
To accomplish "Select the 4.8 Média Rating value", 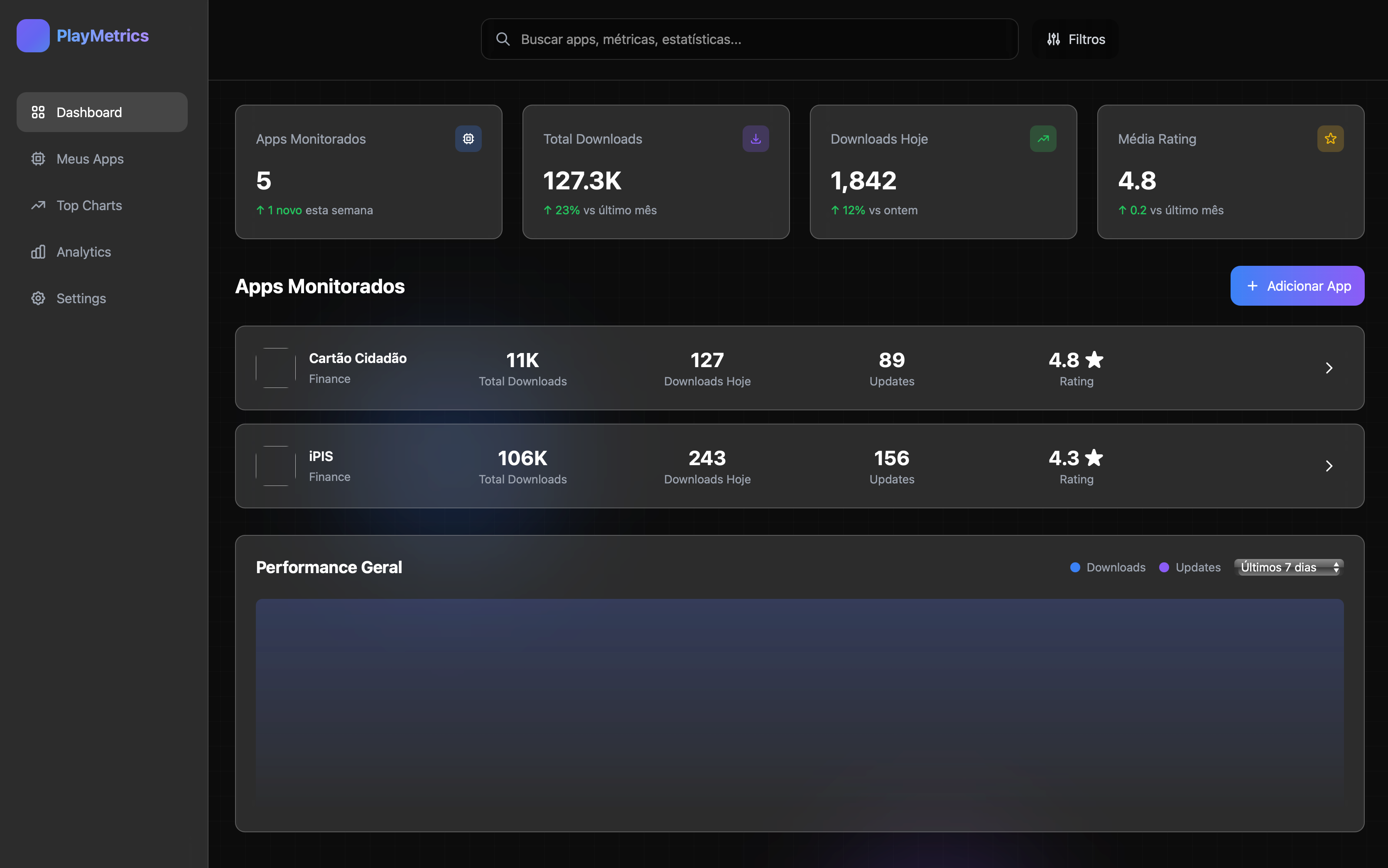I will tap(1137, 181).
